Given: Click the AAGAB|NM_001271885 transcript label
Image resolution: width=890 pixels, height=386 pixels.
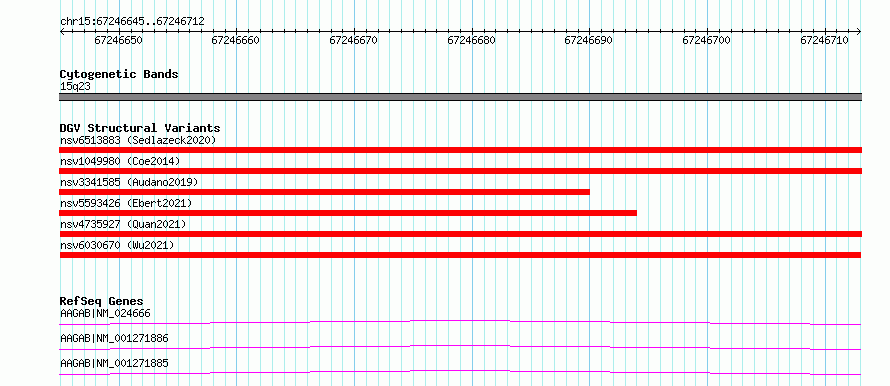Looking at the screenshot, I should point(114,363).
